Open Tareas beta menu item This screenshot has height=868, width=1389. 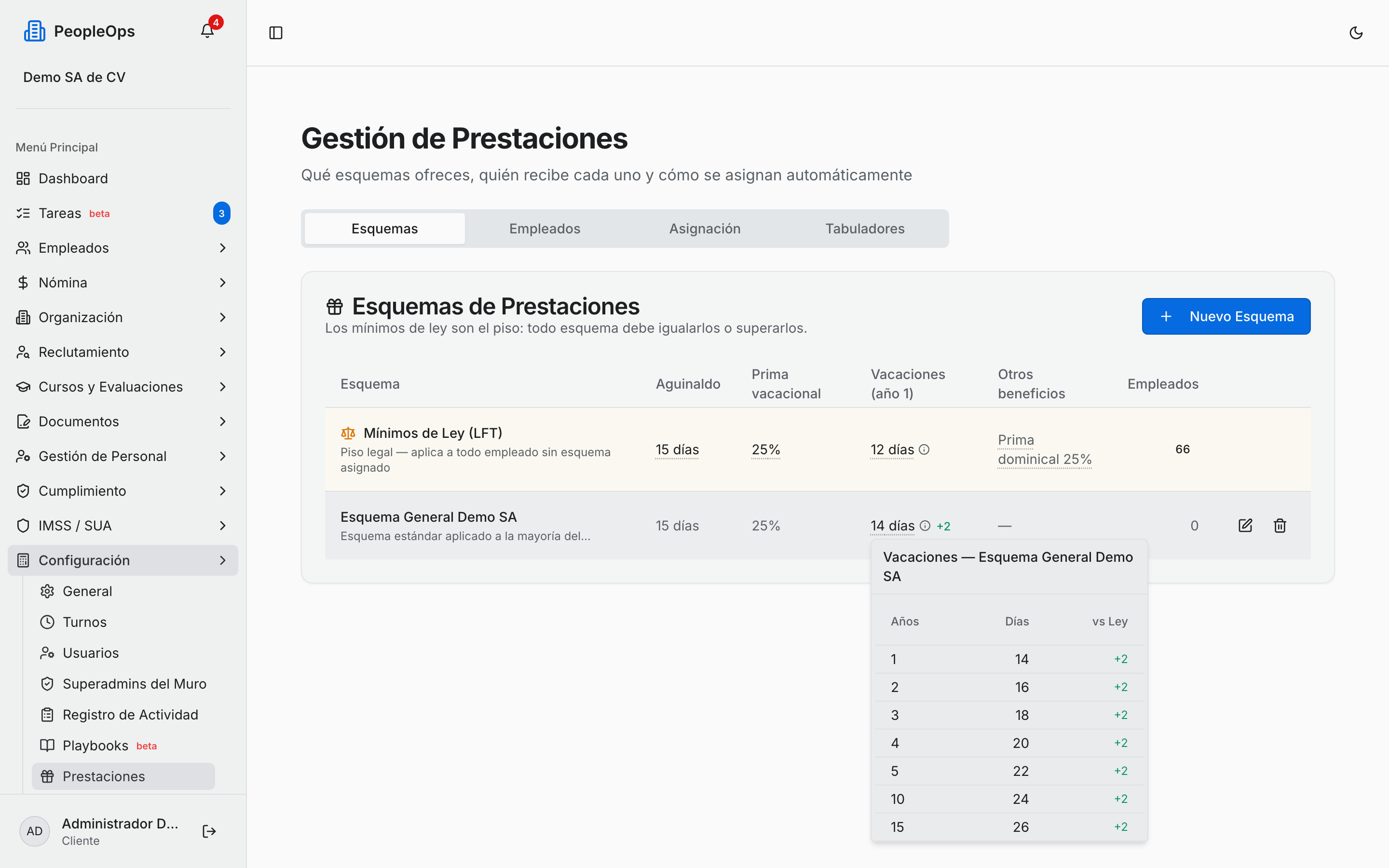(123, 214)
